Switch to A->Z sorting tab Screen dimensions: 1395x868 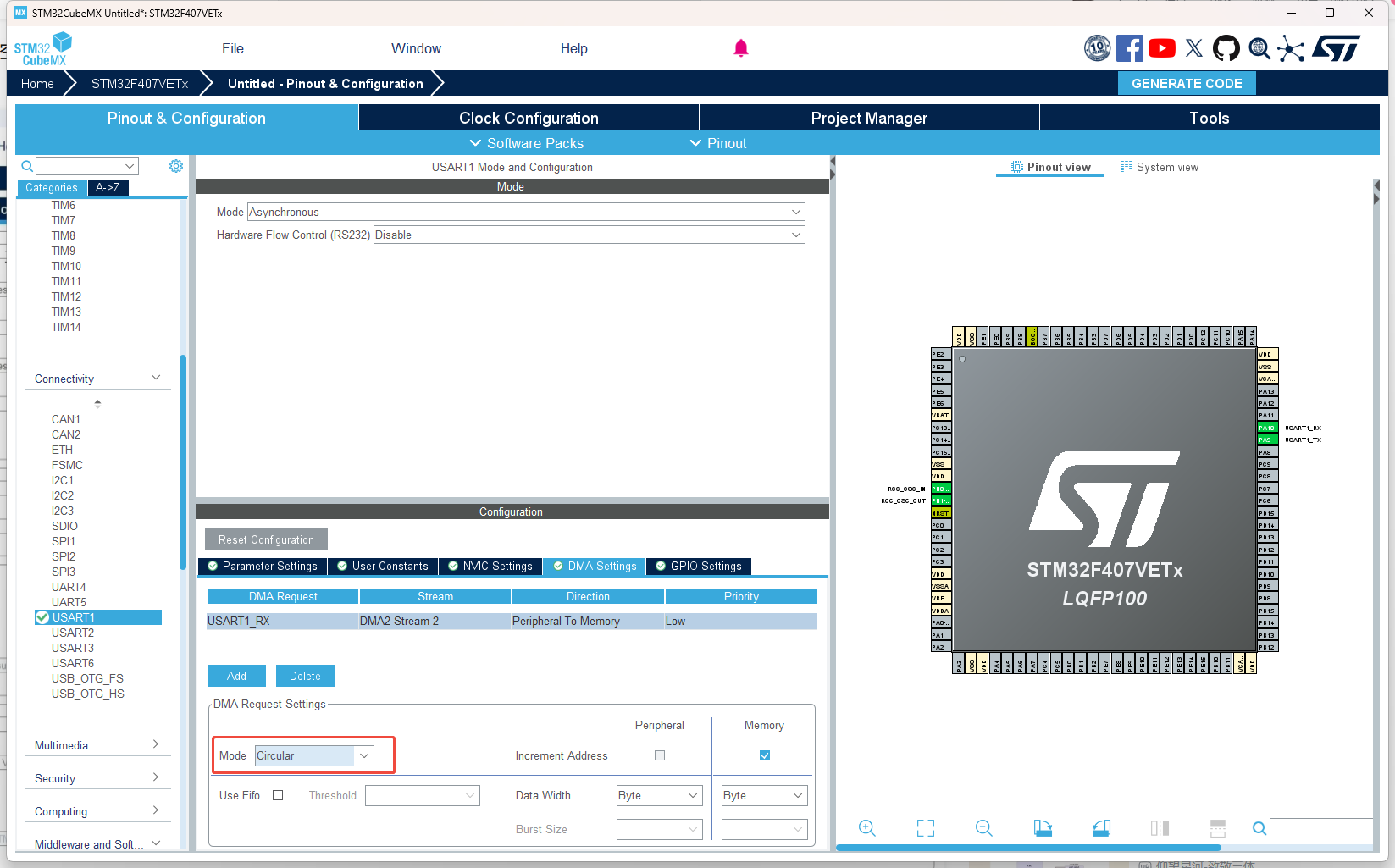click(108, 187)
